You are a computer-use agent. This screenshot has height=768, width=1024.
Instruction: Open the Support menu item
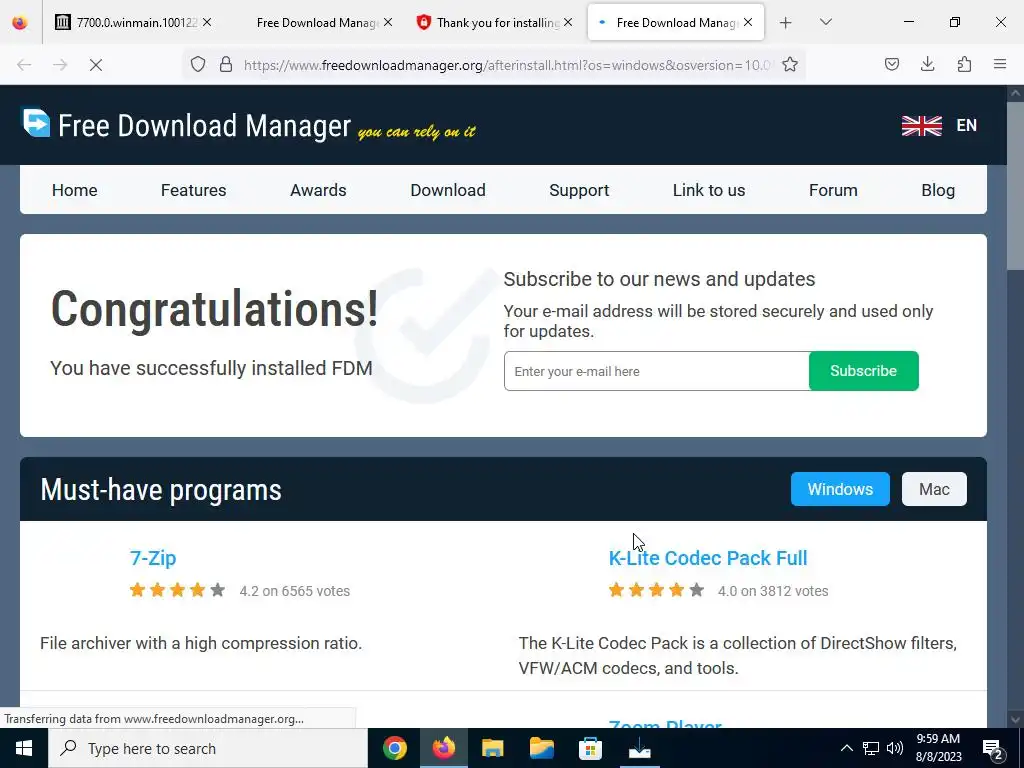click(579, 190)
